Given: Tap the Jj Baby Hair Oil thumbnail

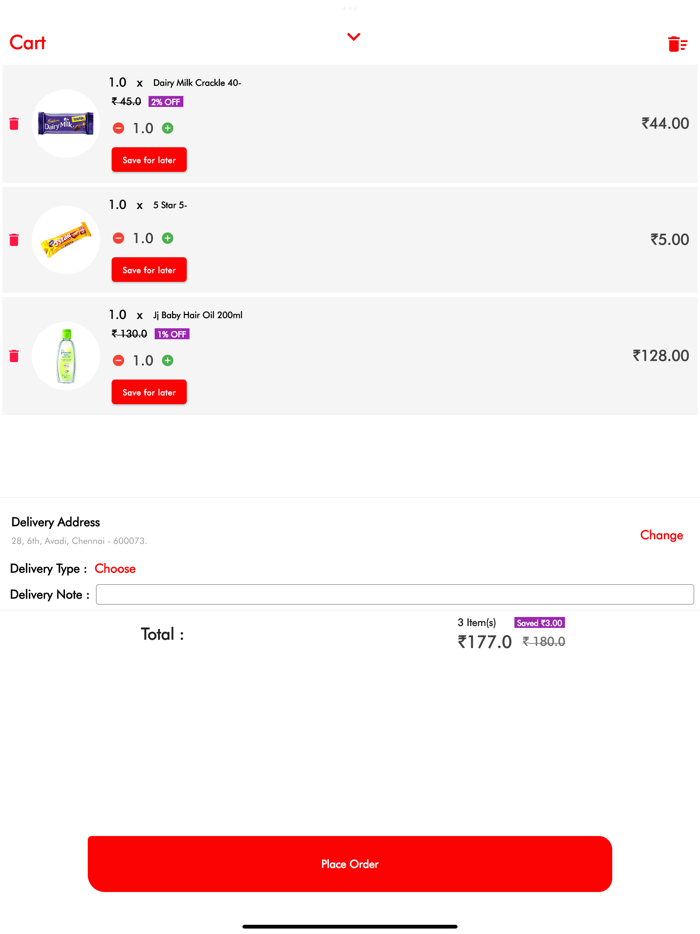Looking at the screenshot, I should point(66,355).
